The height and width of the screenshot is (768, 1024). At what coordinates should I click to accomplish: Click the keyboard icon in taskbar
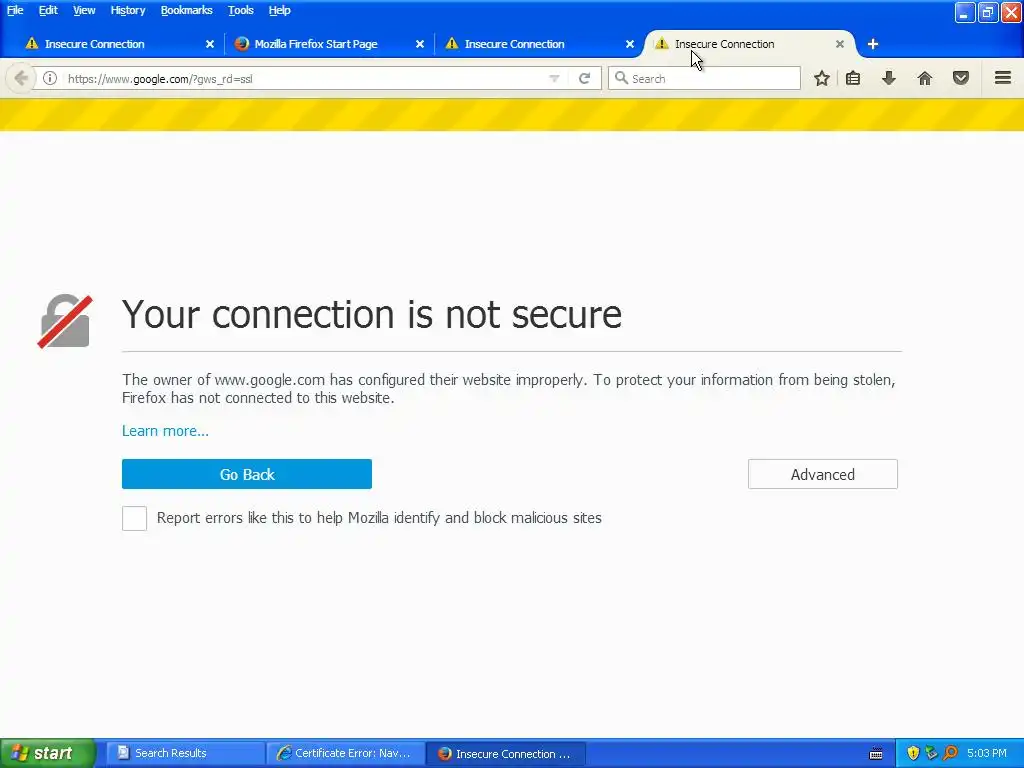(x=876, y=754)
